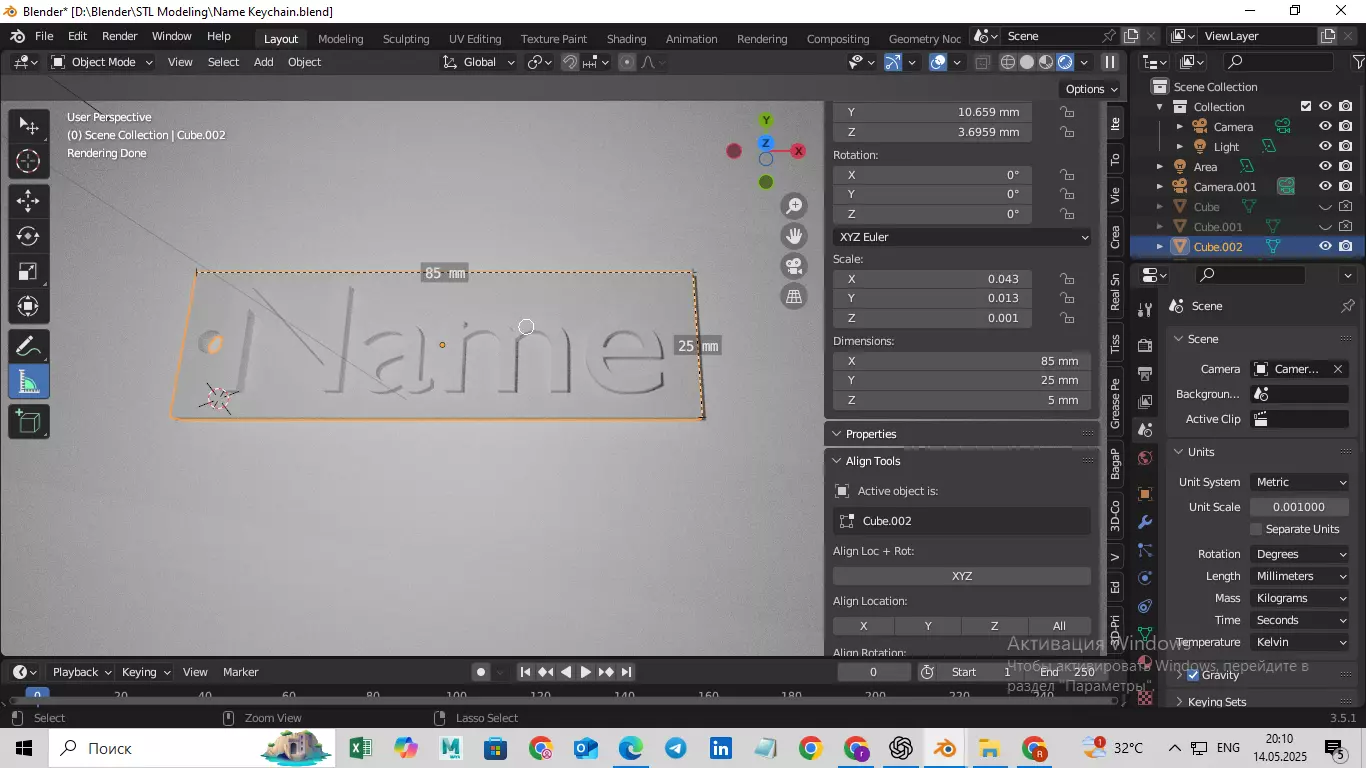Enable the Separate Units checkbox
1366x768 pixels.
click(1257, 529)
